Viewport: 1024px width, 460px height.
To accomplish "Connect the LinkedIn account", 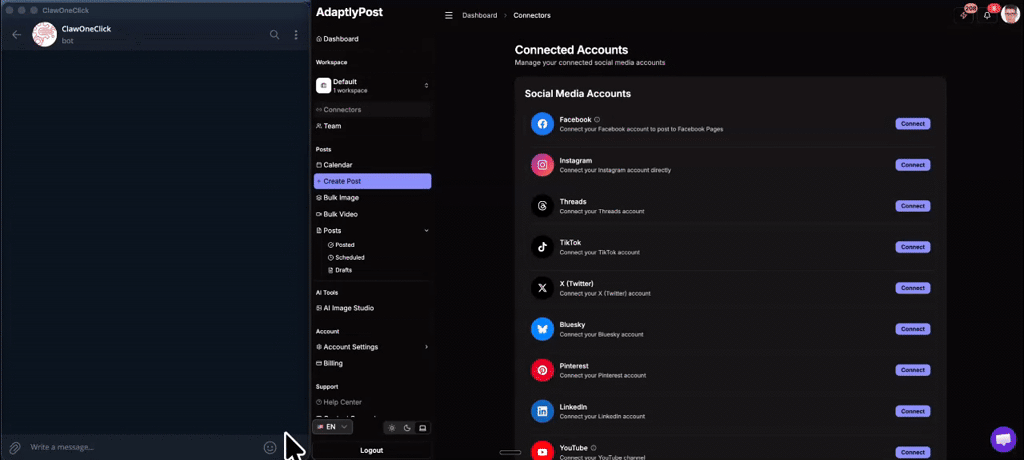I will [912, 412].
